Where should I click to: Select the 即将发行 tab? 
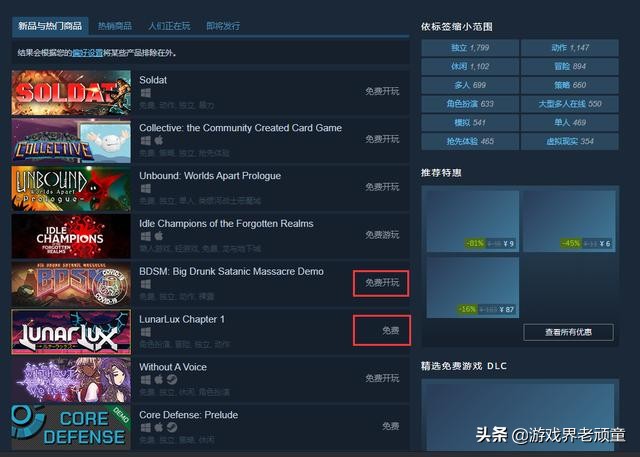click(223, 26)
